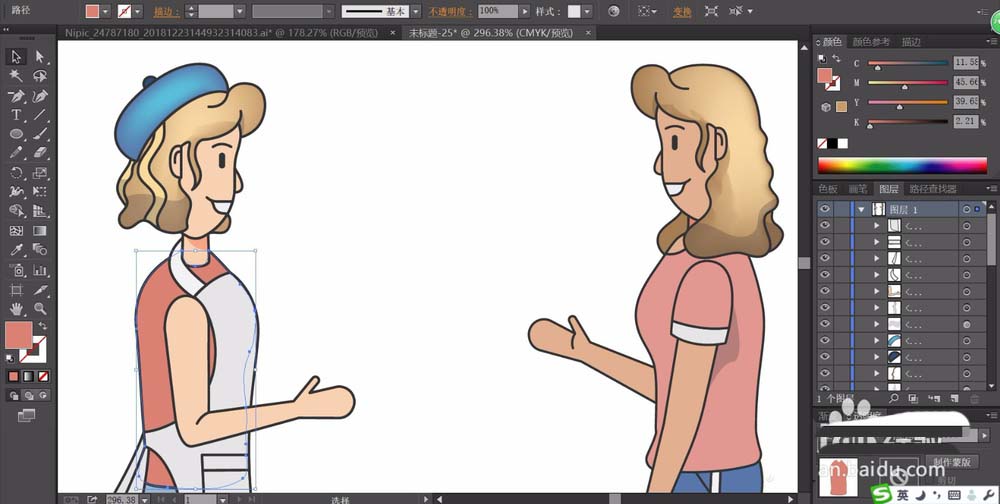Viewport: 1000px width, 504px height.
Task: Select the Eyedropper tool
Action: [x=16, y=249]
